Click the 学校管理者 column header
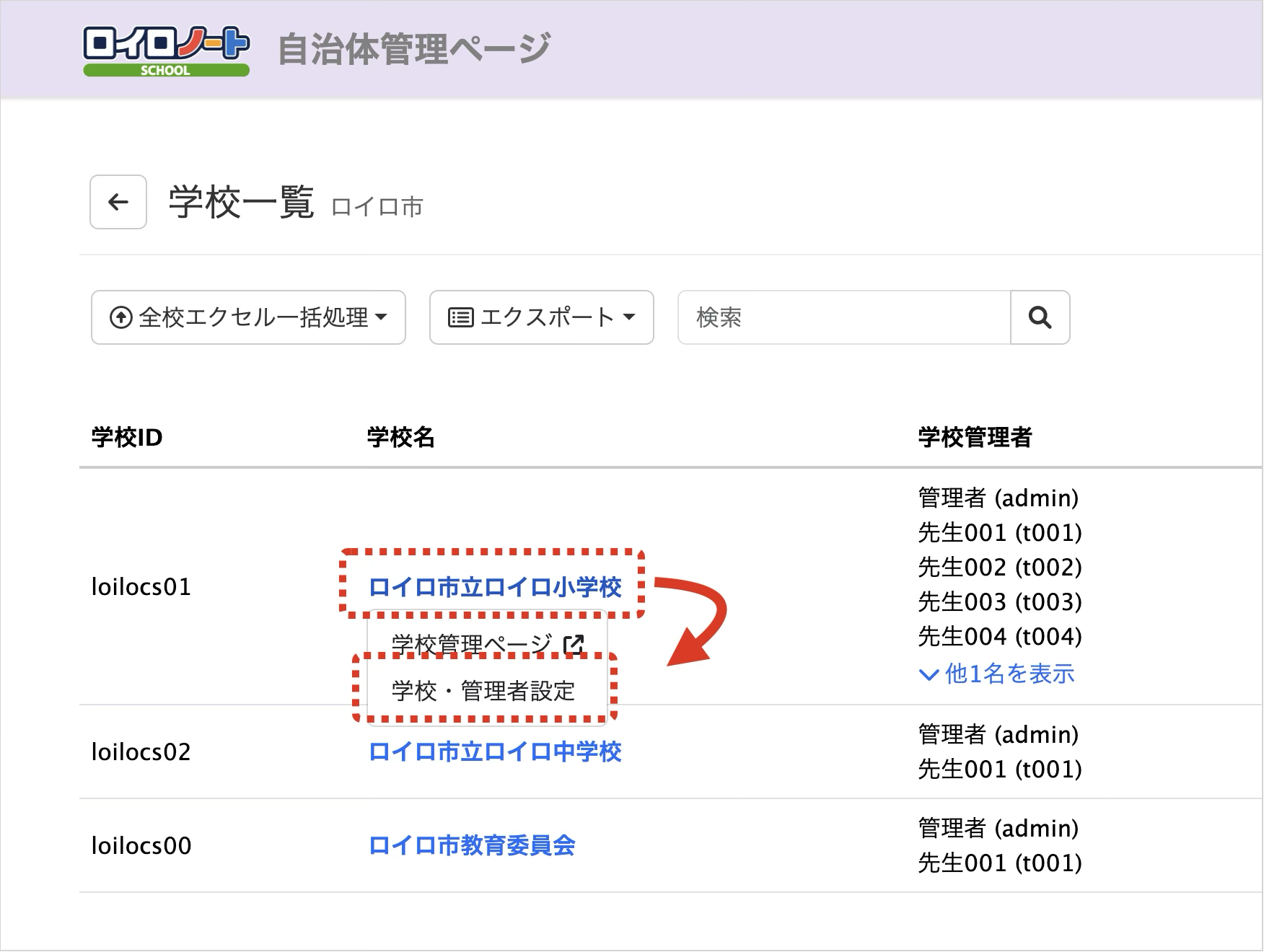This screenshot has width=1264, height=952. pyautogui.click(x=975, y=437)
